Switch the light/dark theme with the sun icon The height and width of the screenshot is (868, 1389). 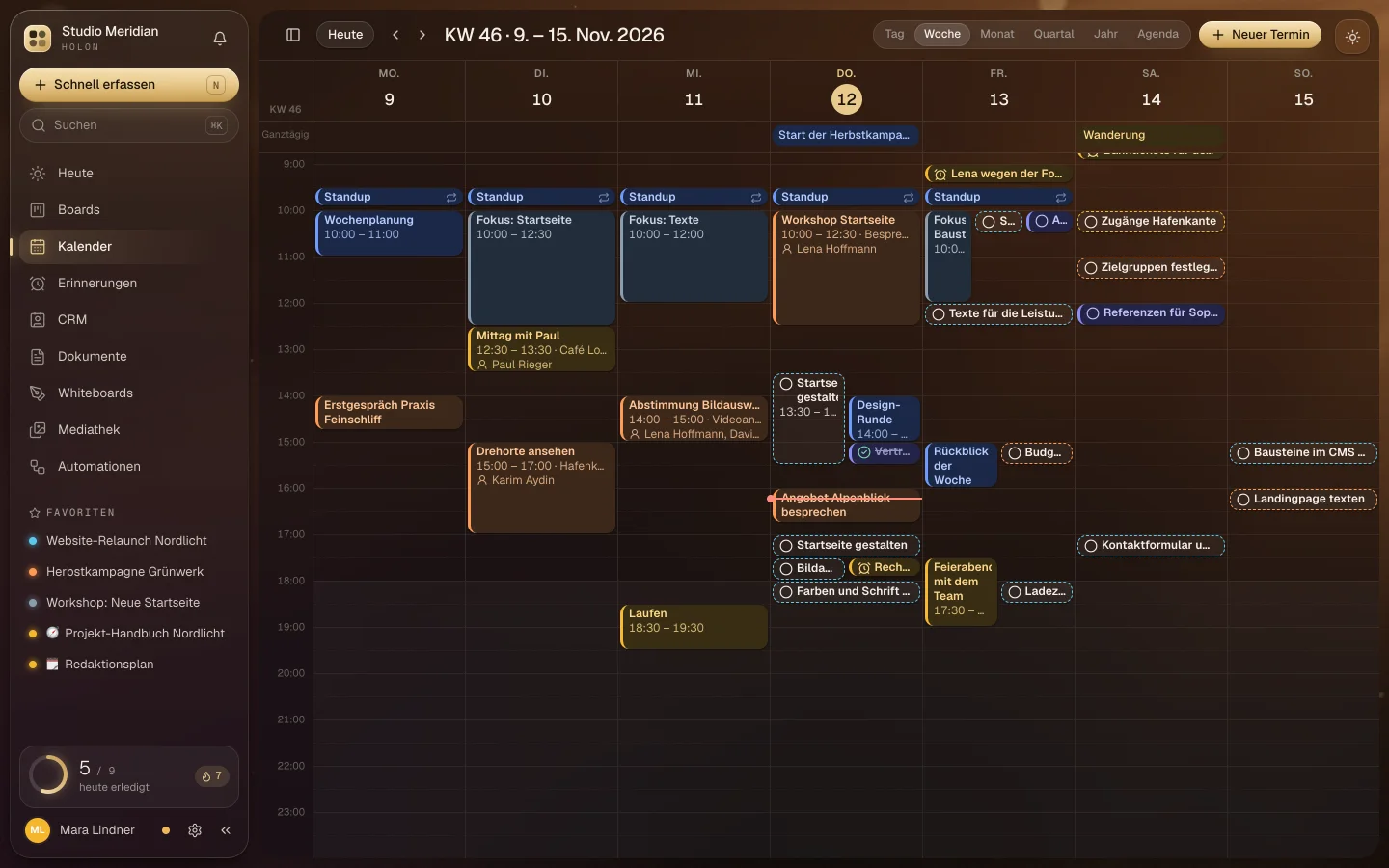tap(1352, 37)
